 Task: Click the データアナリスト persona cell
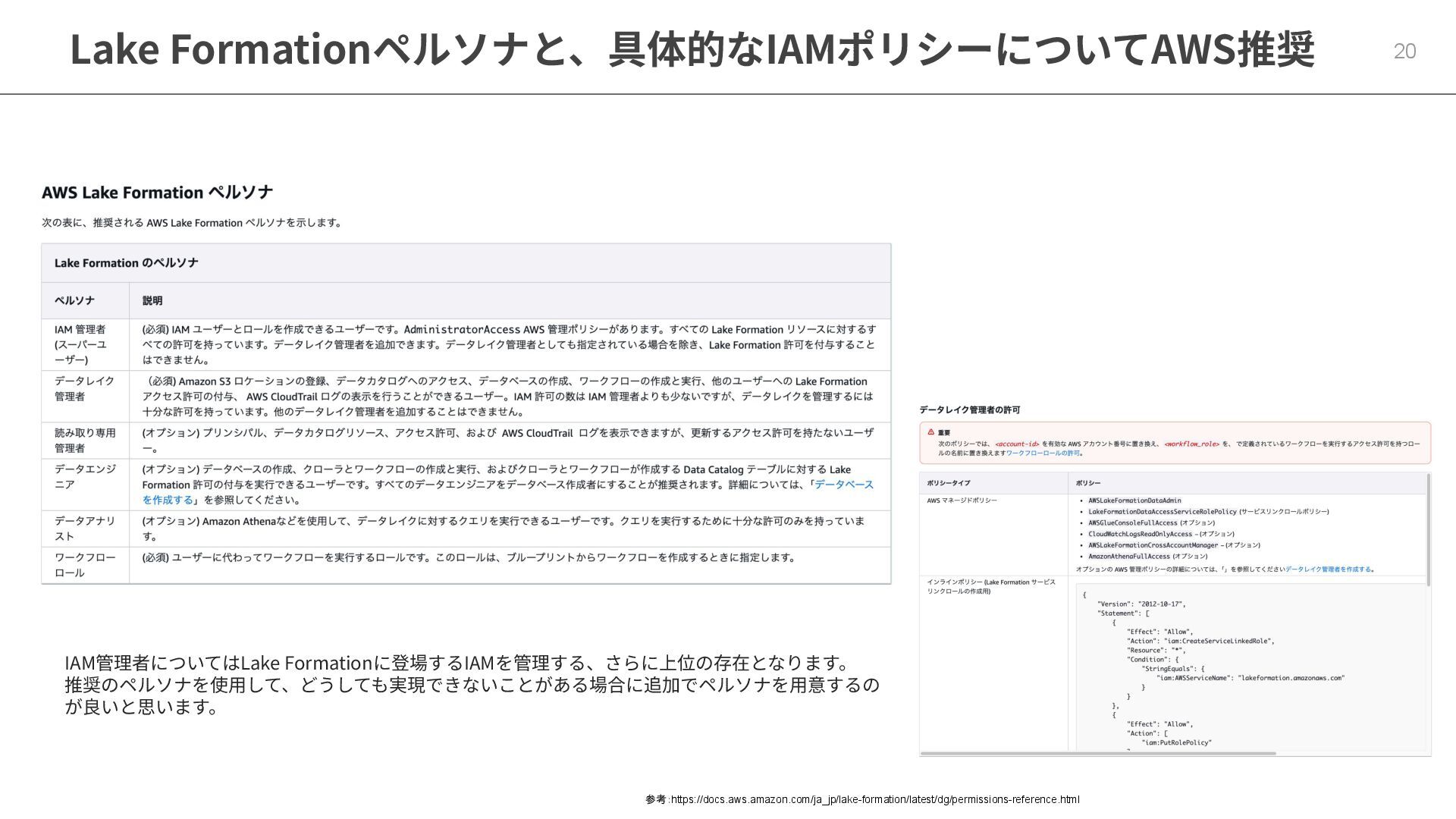pyautogui.click(x=85, y=529)
